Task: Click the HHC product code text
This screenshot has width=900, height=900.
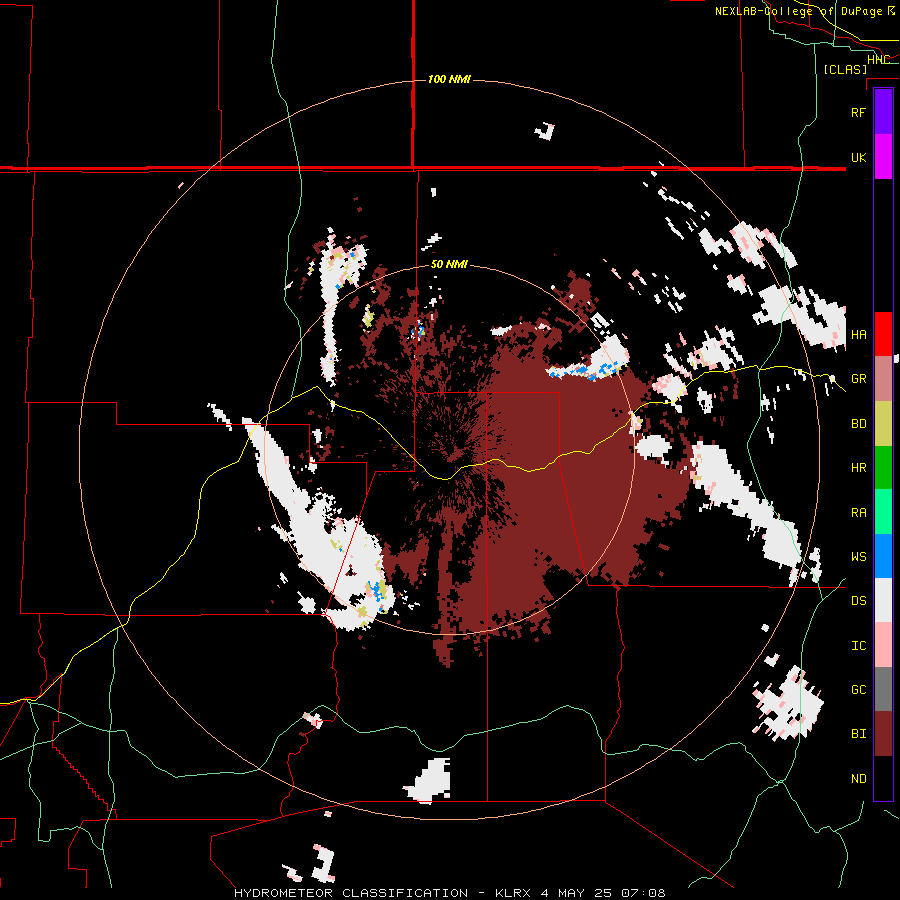Action: tap(879, 60)
